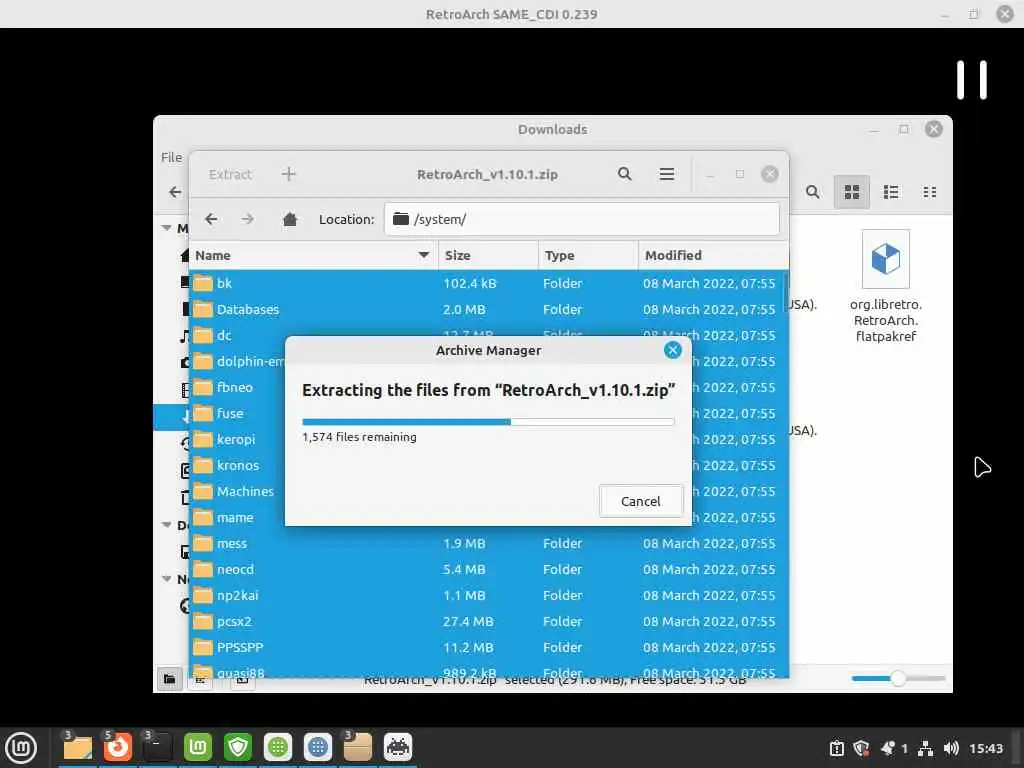Click the Location field showing /system/
The height and width of the screenshot is (768, 1024).
[x=581, y=219]
